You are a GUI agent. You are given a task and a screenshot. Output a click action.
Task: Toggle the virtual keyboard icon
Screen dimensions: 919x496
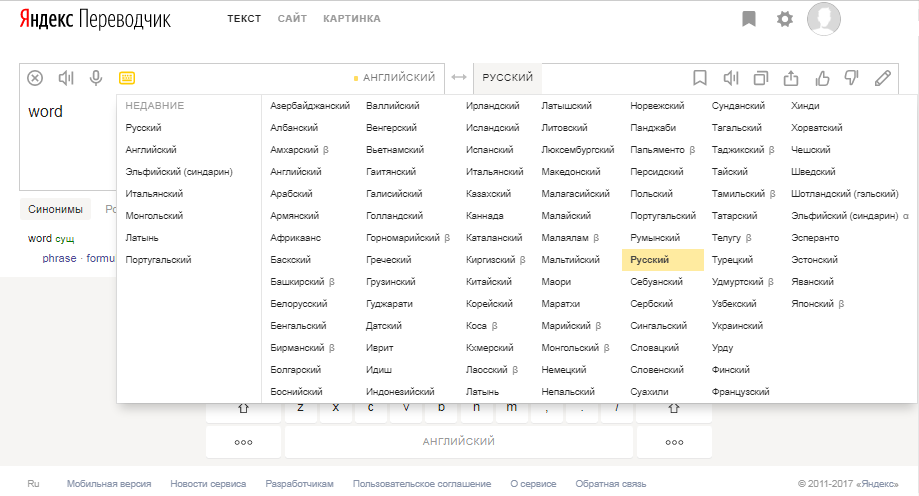click(x=126, y=78)
